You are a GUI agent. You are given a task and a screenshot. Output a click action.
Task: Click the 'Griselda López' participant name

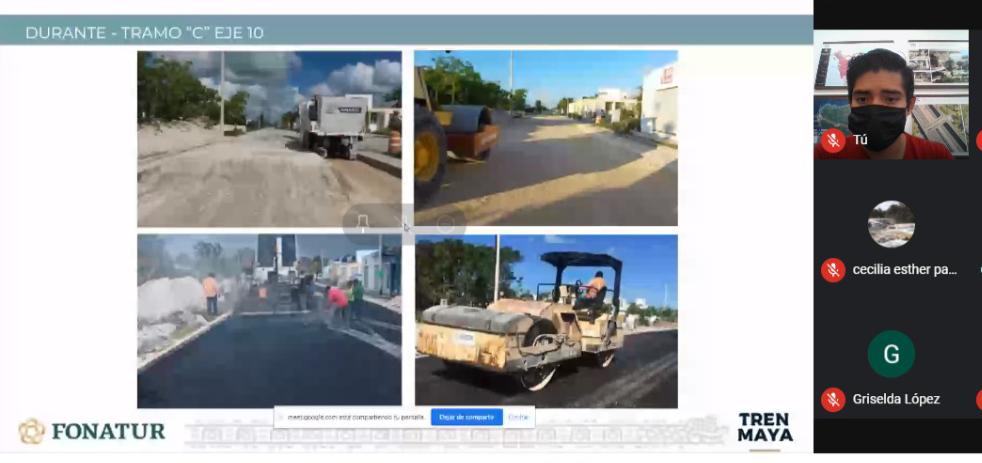click(896, 399)
